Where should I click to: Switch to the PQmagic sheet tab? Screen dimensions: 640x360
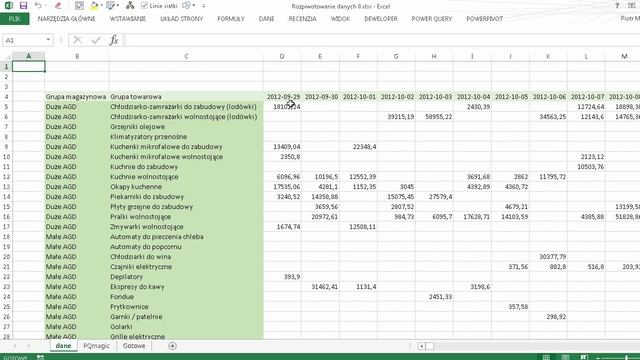(x=96, y=346)
